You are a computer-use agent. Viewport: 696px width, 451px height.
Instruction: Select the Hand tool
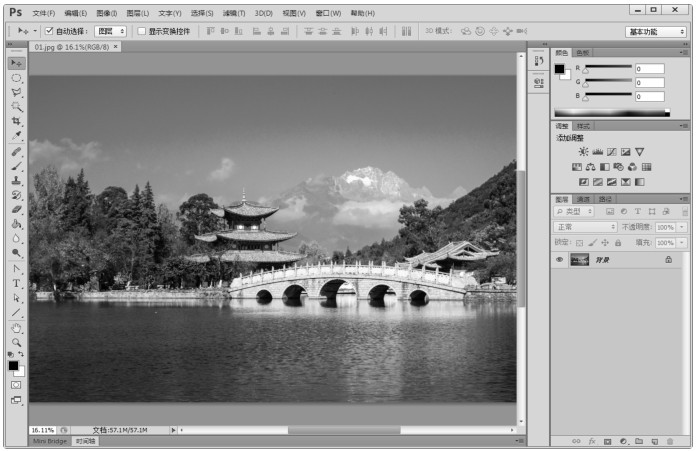pyautogui.click(x=17, y=327)
